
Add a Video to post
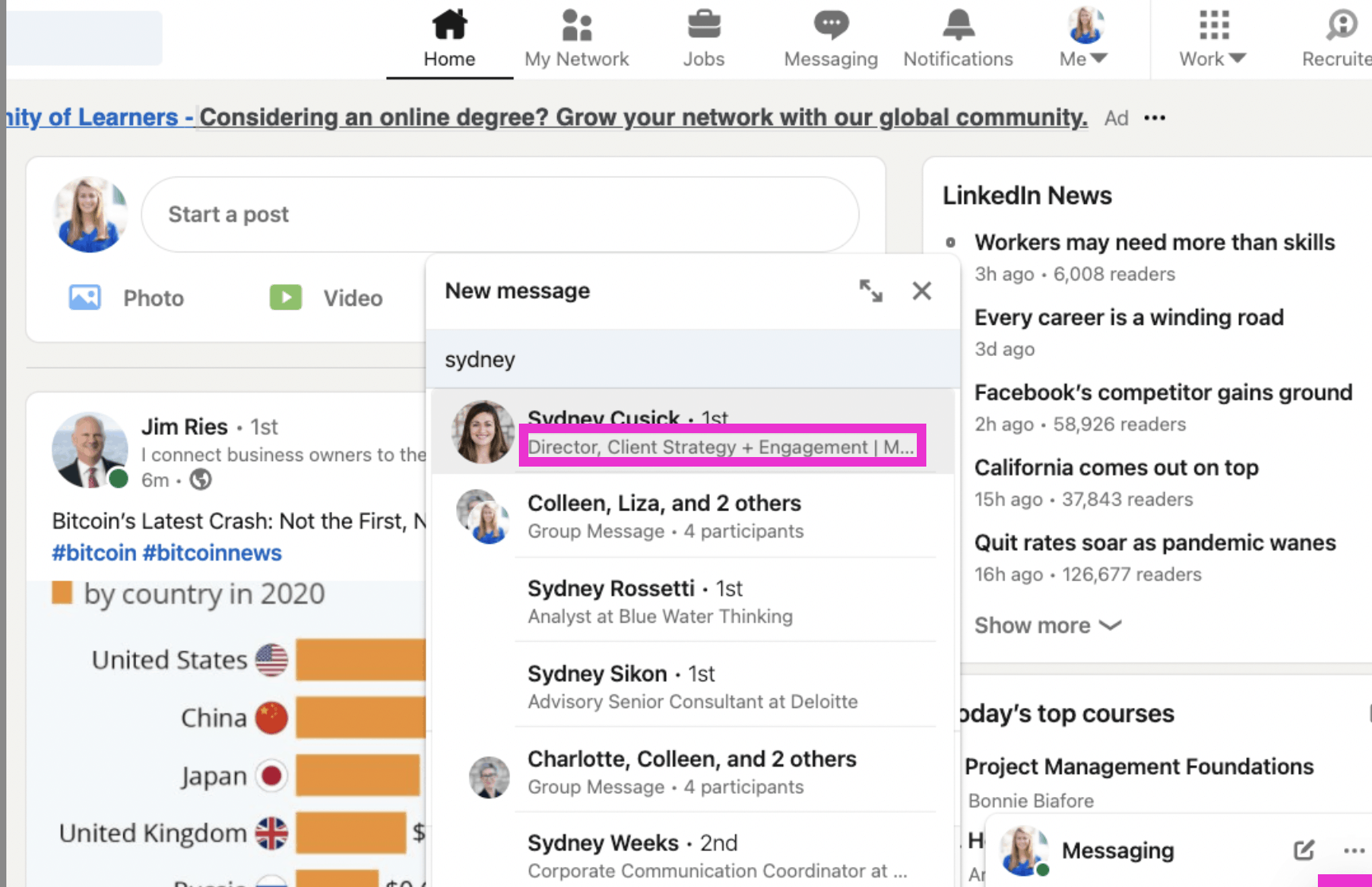click(326, 298)
